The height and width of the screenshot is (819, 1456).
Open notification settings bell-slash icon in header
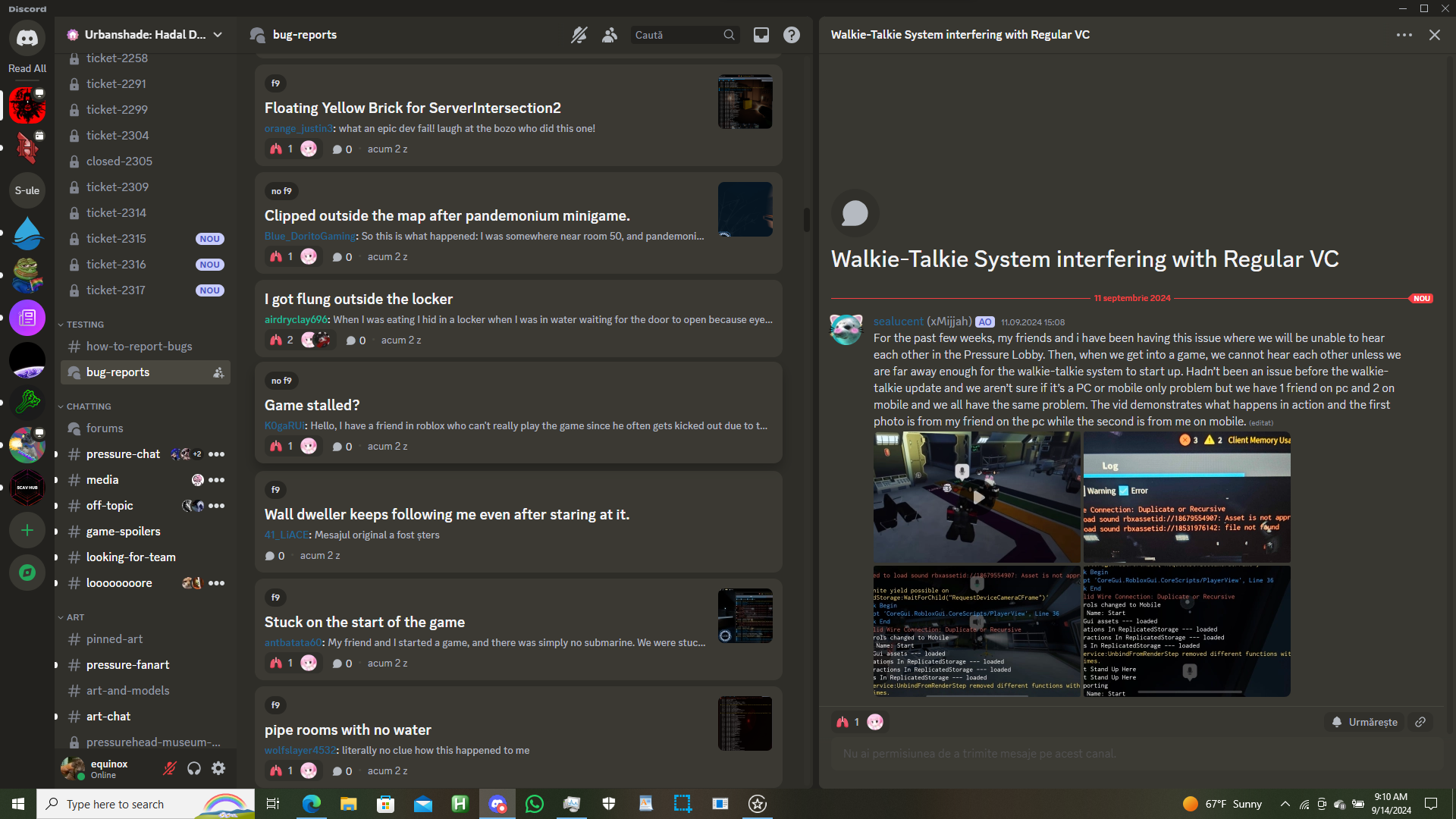pyautogui.click(x=579, y=35)
